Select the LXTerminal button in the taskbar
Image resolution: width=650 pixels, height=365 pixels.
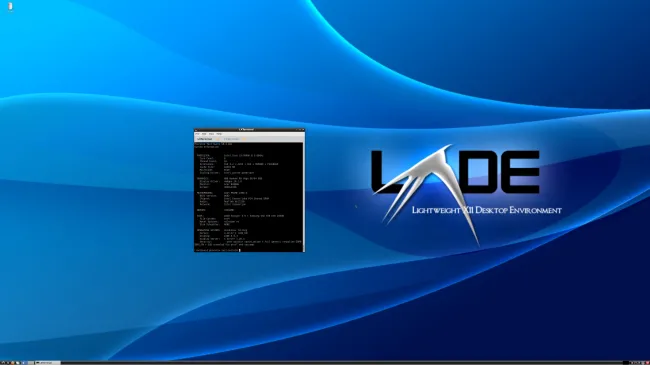(48, 363)
